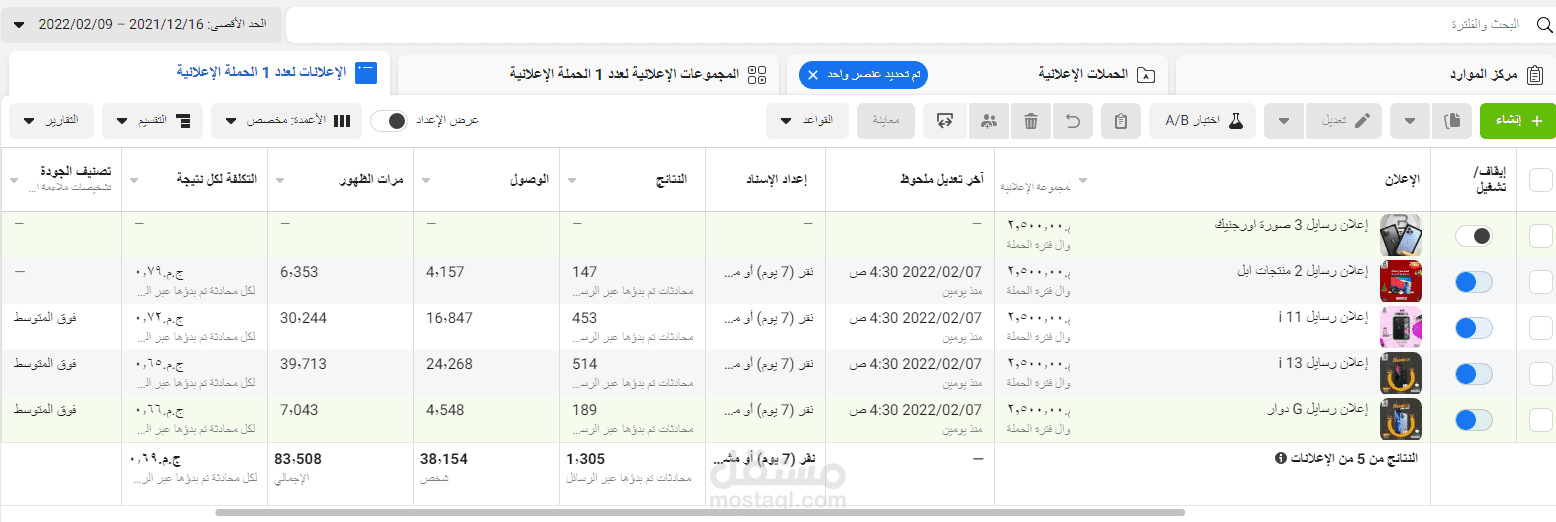The image size is (1556, 522).
Task: Click the undo arrow icon
Action: [1073, 121]
